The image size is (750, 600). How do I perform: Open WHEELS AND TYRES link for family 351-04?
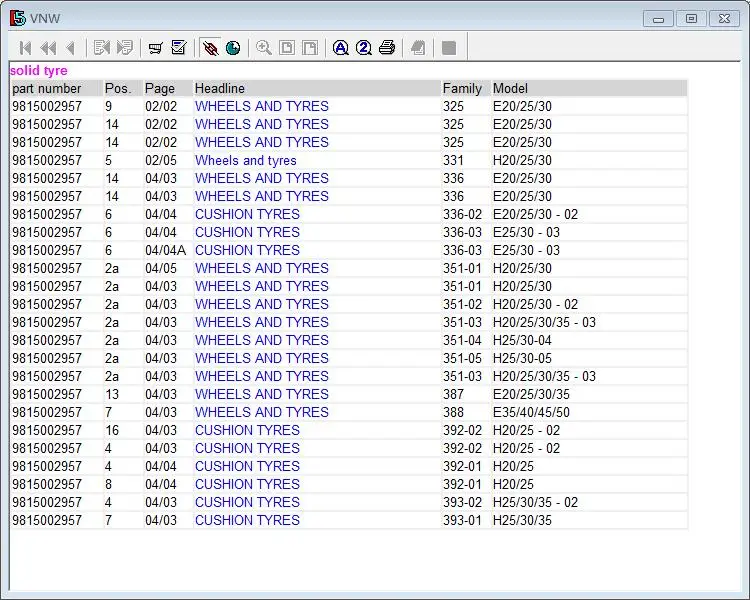tap(262, 340)
